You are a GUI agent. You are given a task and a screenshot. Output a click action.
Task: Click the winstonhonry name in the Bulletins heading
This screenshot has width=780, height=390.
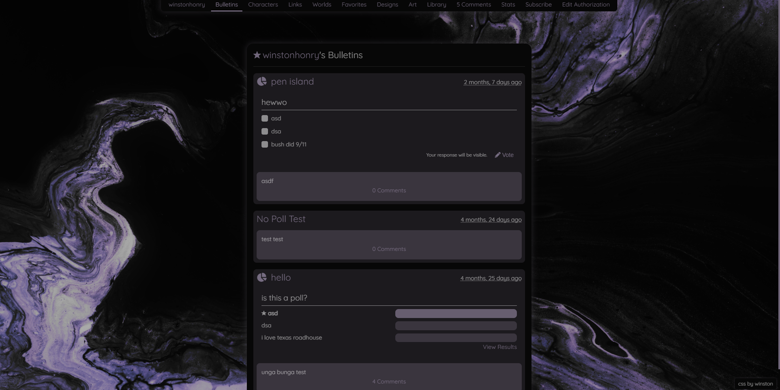[x=291, y=55]
